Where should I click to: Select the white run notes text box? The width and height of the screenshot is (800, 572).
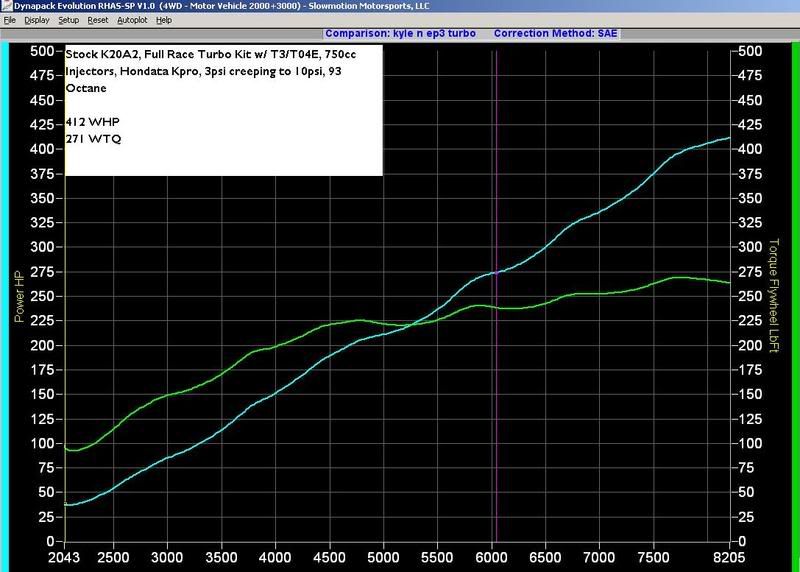pyautogui.click(x=223, y=110)
